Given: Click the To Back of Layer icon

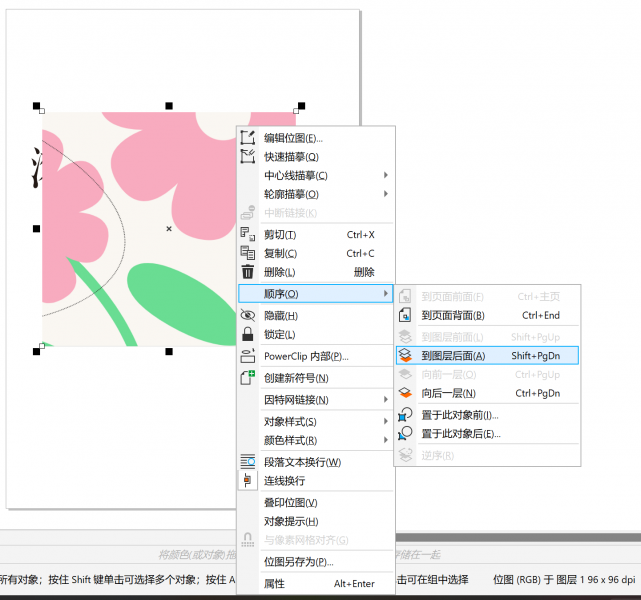Looking at the screenshot, I should pyautogui.click(x=405, y=356).
